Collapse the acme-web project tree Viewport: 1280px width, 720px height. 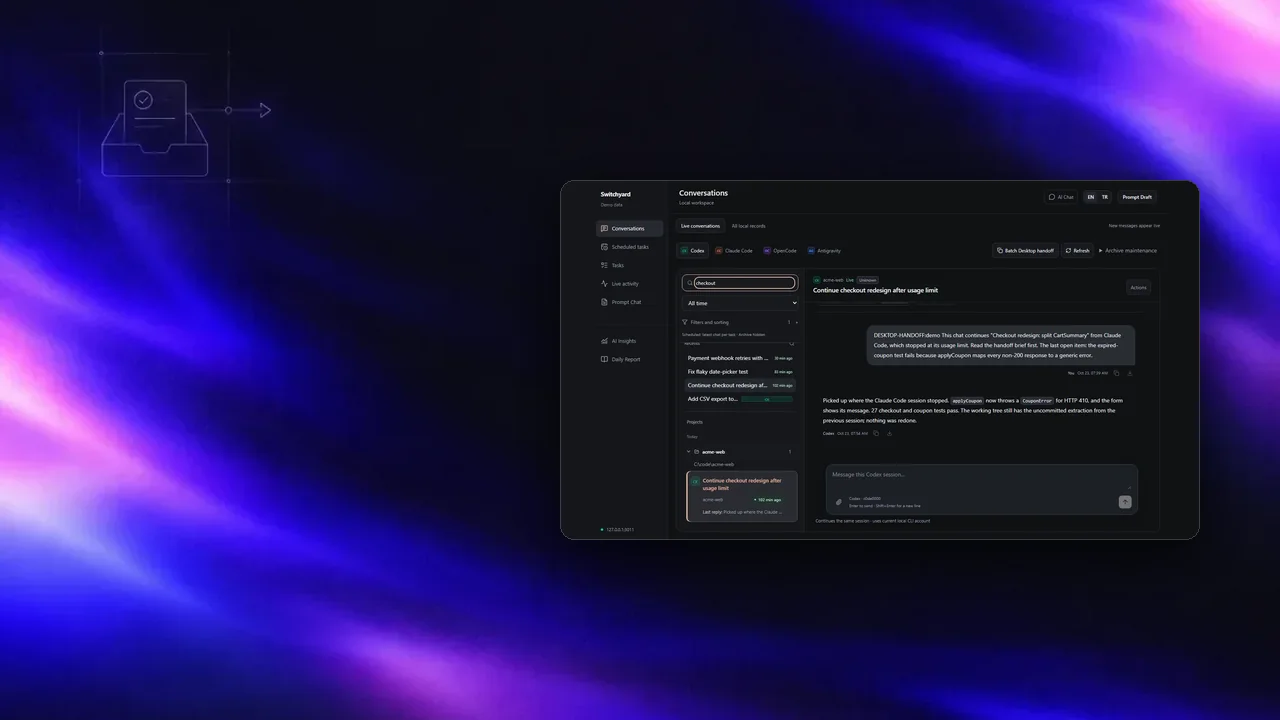click(688, 452)
